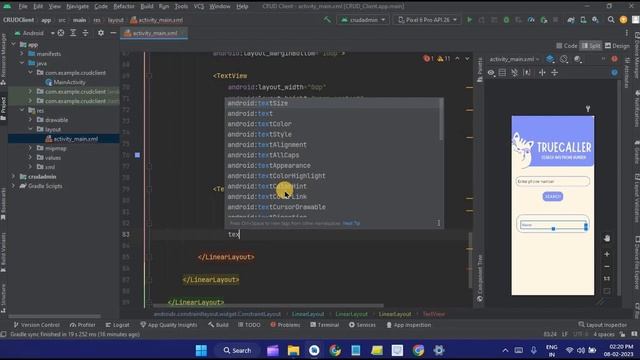
Task: Zoom in the layout preview
Action: (607, 254)
